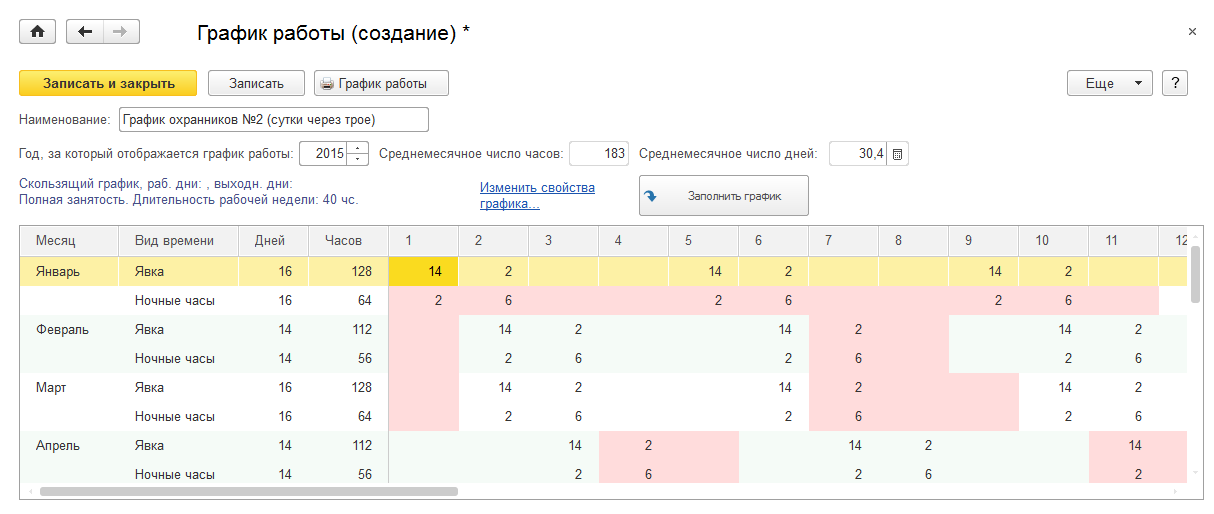Screen dimensions: 1214x514
Task: Open Изменить свойства графика link
Action: [537, 195]
